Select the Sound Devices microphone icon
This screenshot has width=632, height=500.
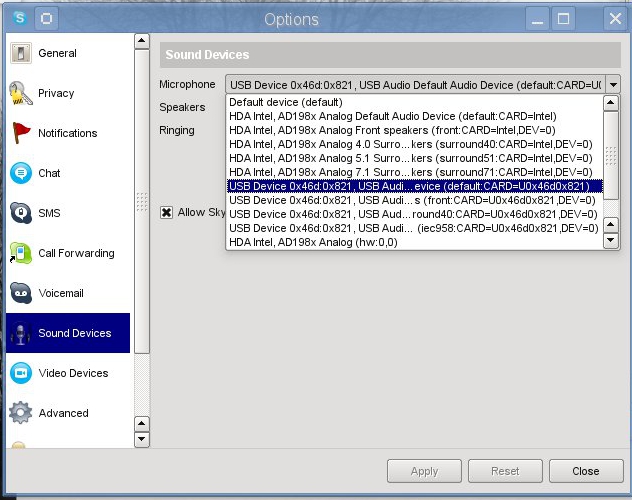click(21, 334)
